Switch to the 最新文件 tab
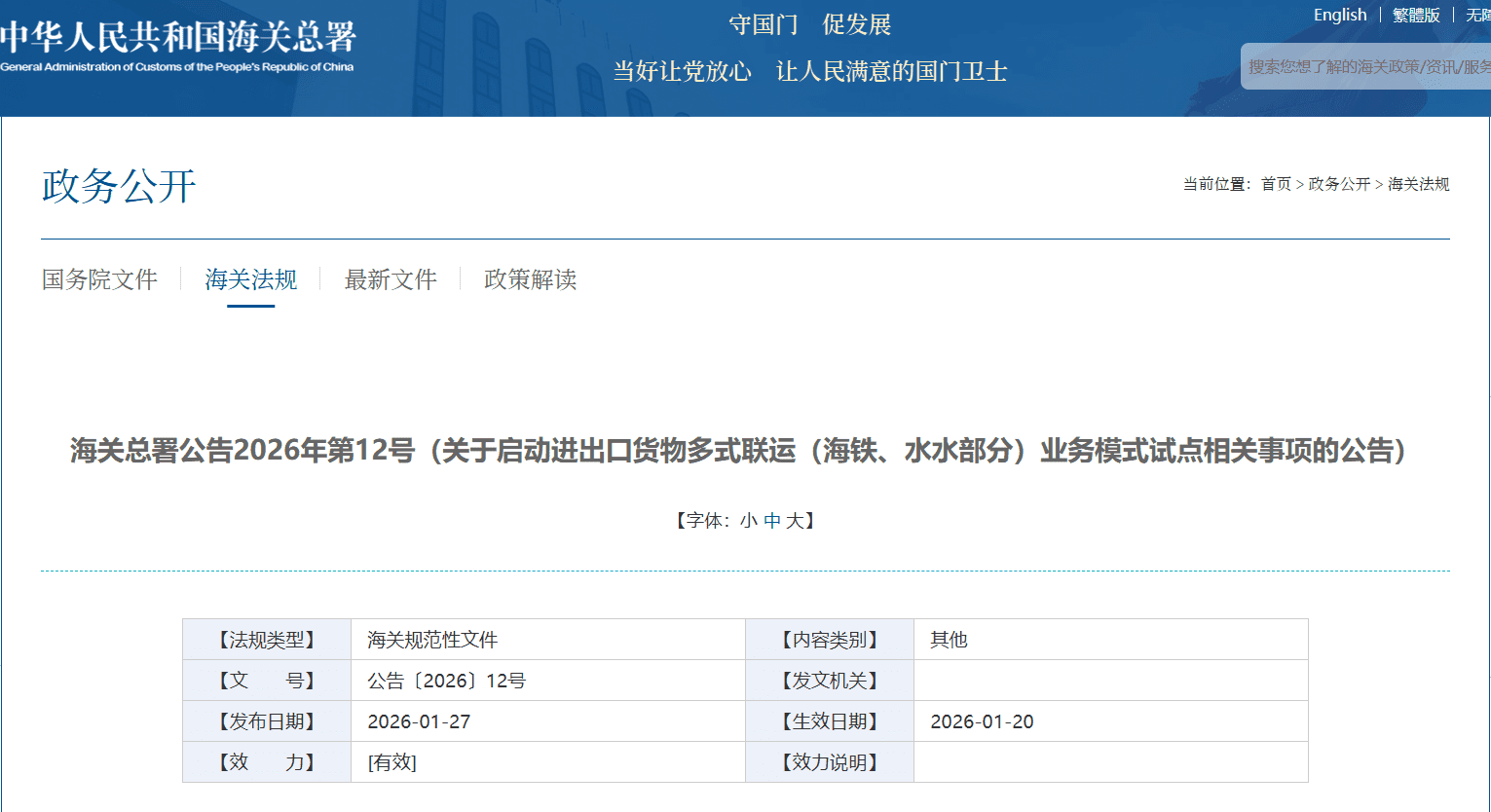This screenshot has height=812, width=1491. coord(391,279)
